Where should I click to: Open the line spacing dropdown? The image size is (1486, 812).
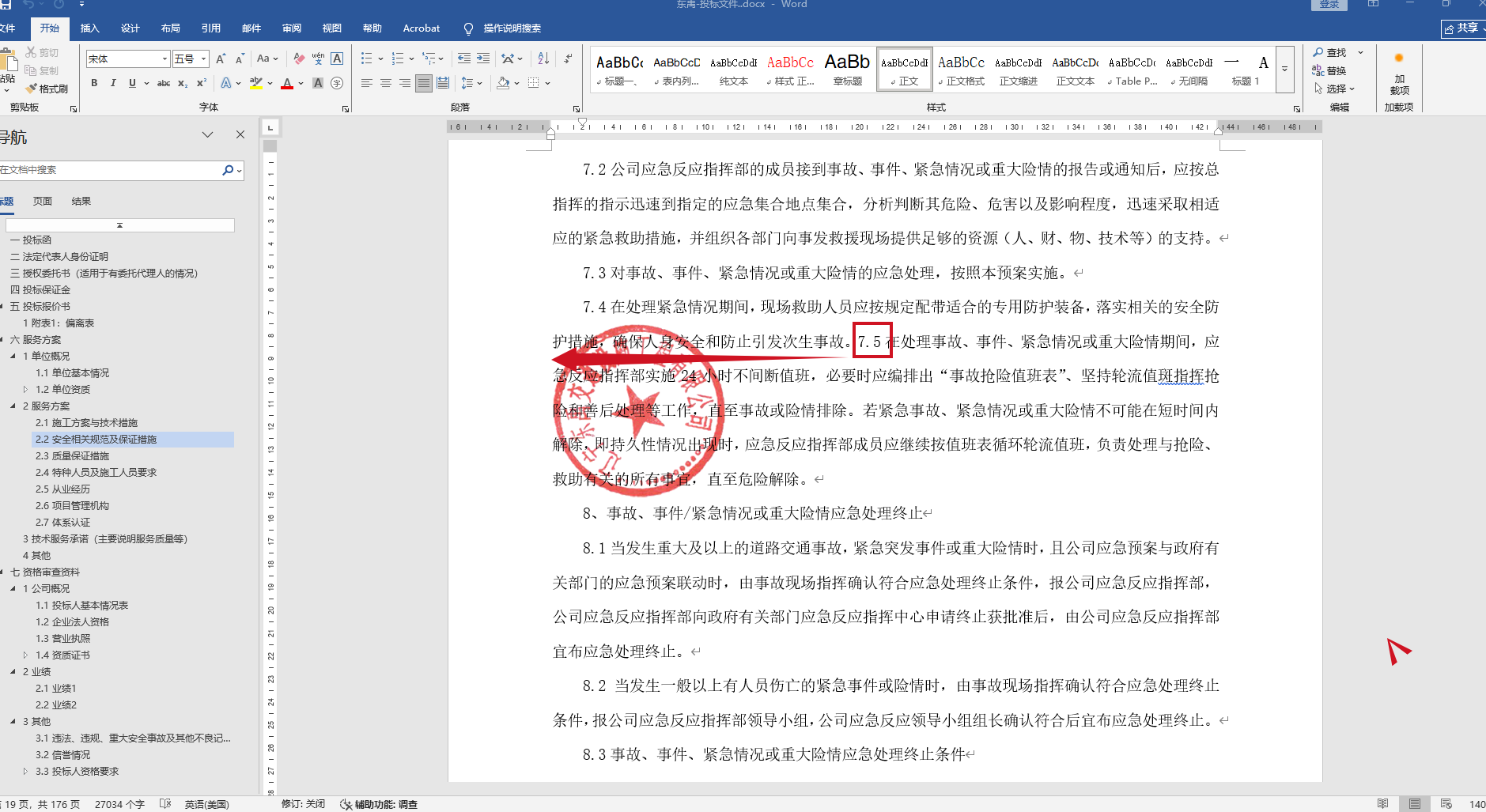click(x=471, y=83)
